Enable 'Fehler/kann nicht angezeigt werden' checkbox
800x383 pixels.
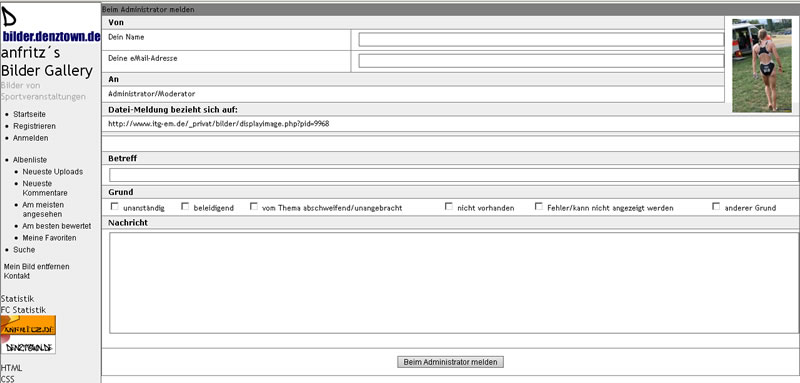(539, 207)
